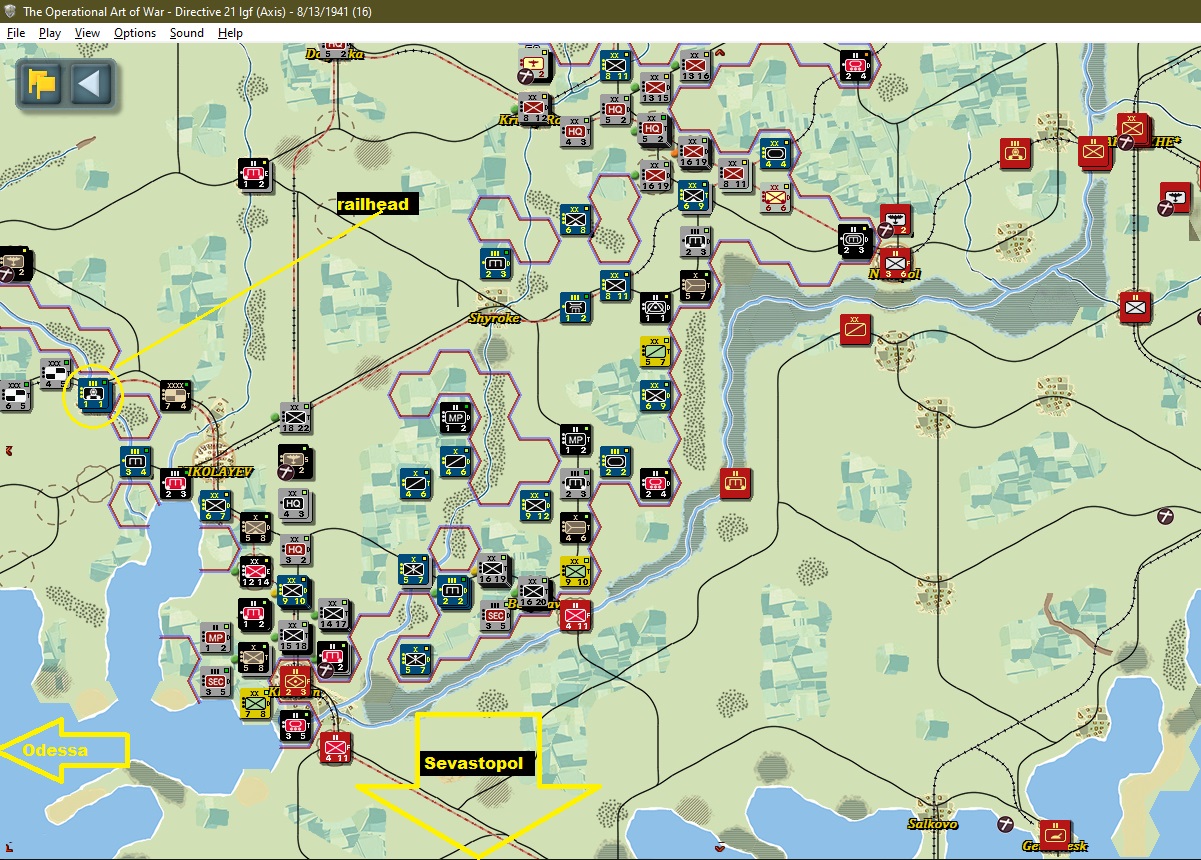Viewport: 1201px width, 860px height.
Task: Select the blue infantry division 6-7
Action: (x=214, y=506)
